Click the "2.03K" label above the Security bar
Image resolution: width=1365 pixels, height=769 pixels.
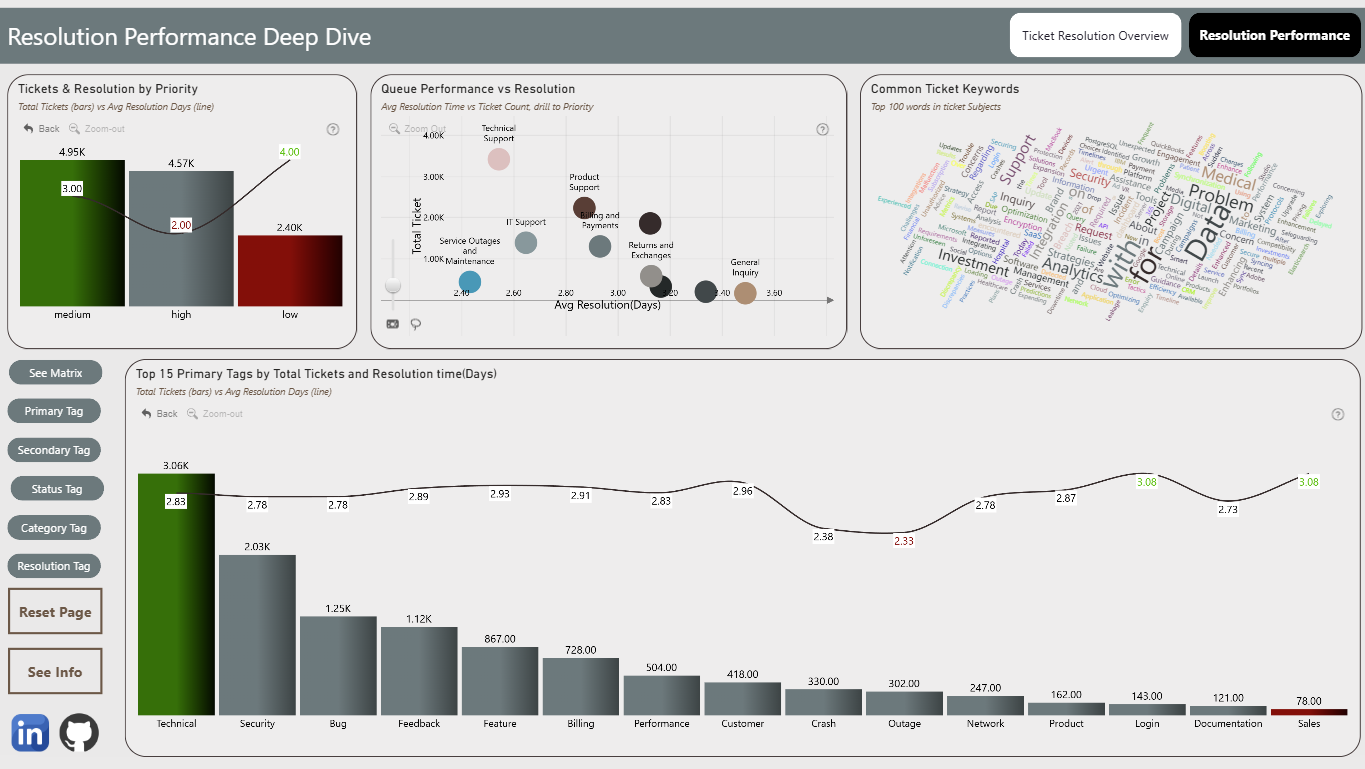pos(257,547)
